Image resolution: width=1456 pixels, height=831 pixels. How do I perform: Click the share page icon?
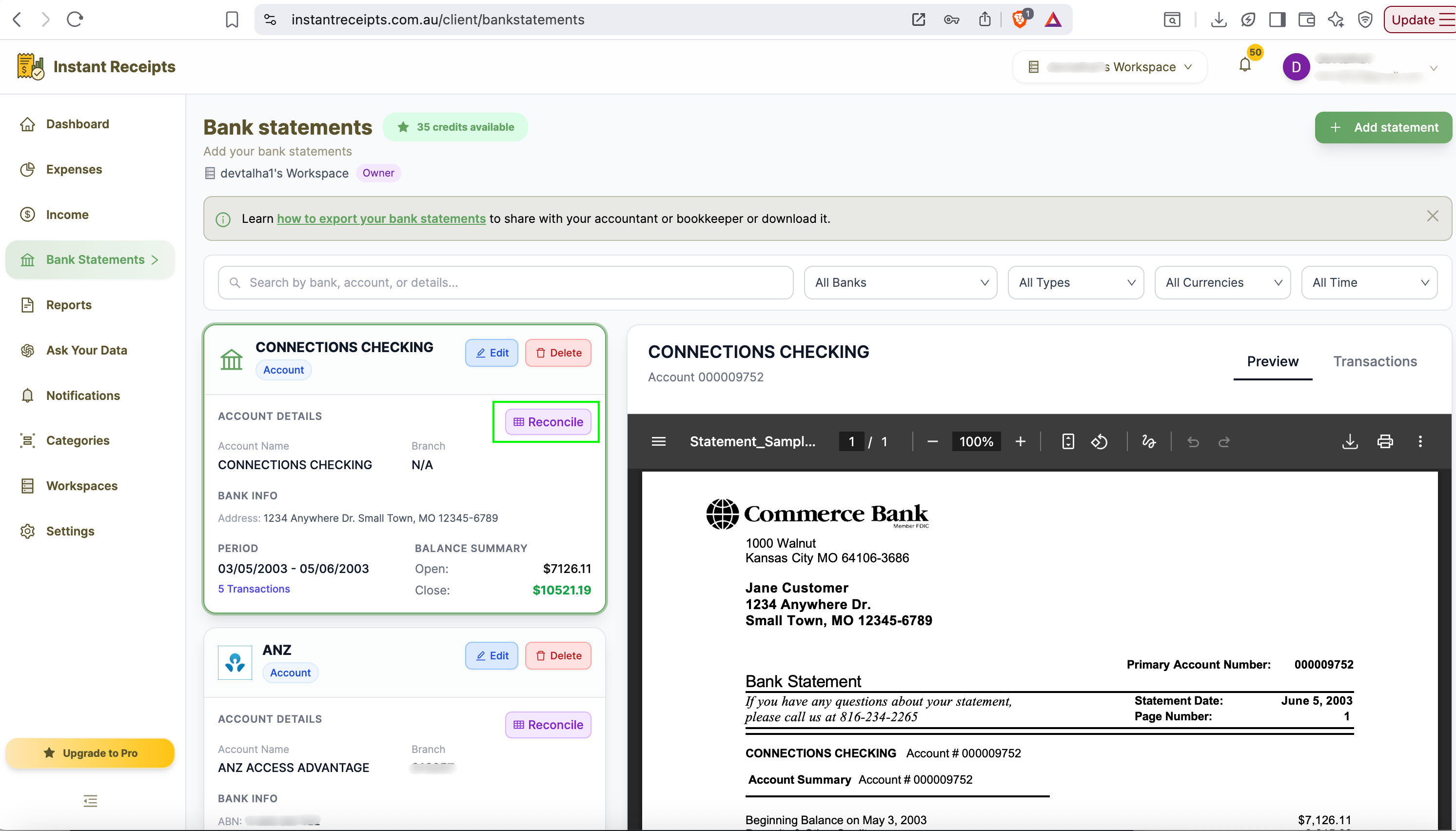coord(985,20)
